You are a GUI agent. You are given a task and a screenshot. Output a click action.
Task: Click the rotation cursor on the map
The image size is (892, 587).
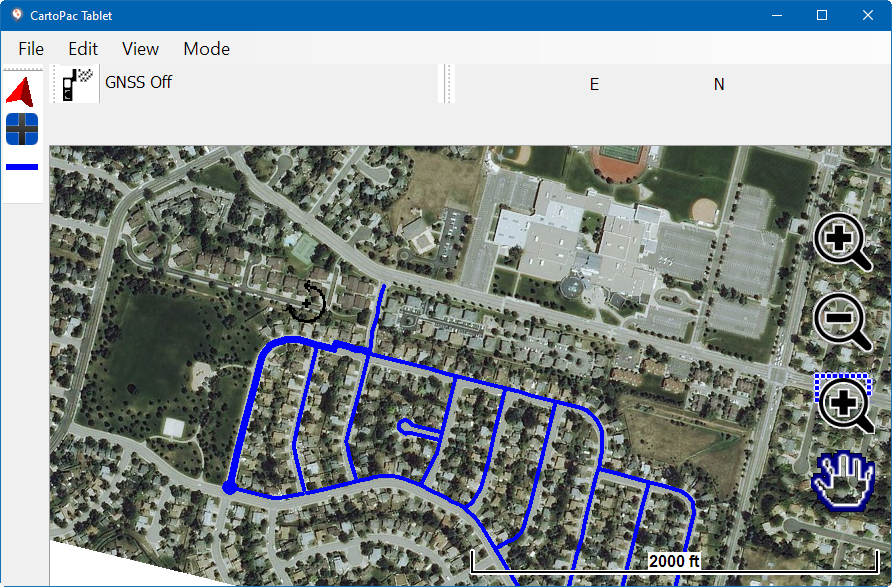[307, 303]
